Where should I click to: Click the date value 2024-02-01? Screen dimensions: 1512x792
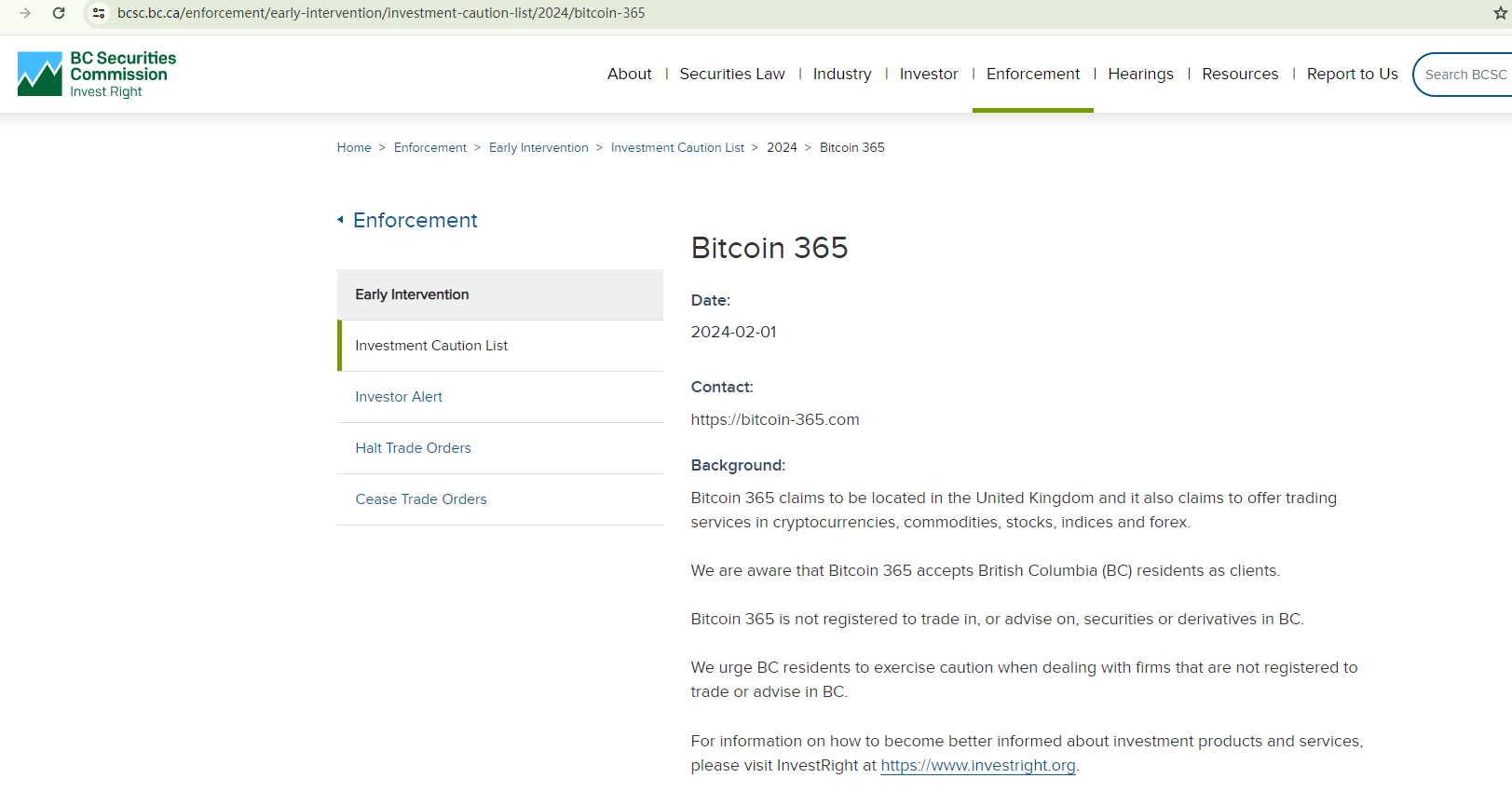click(733, 332)
